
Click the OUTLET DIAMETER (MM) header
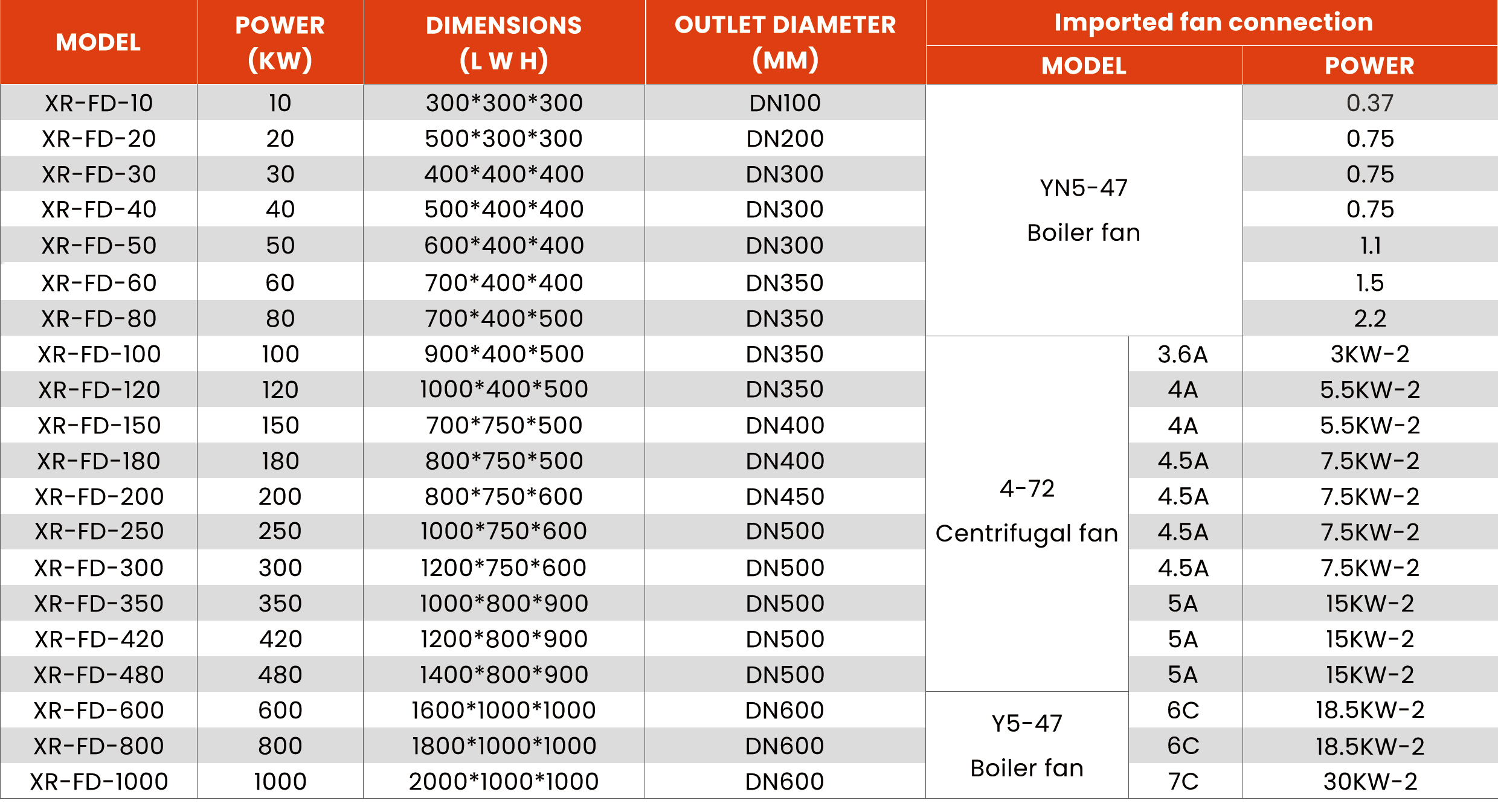pos(785,42)
